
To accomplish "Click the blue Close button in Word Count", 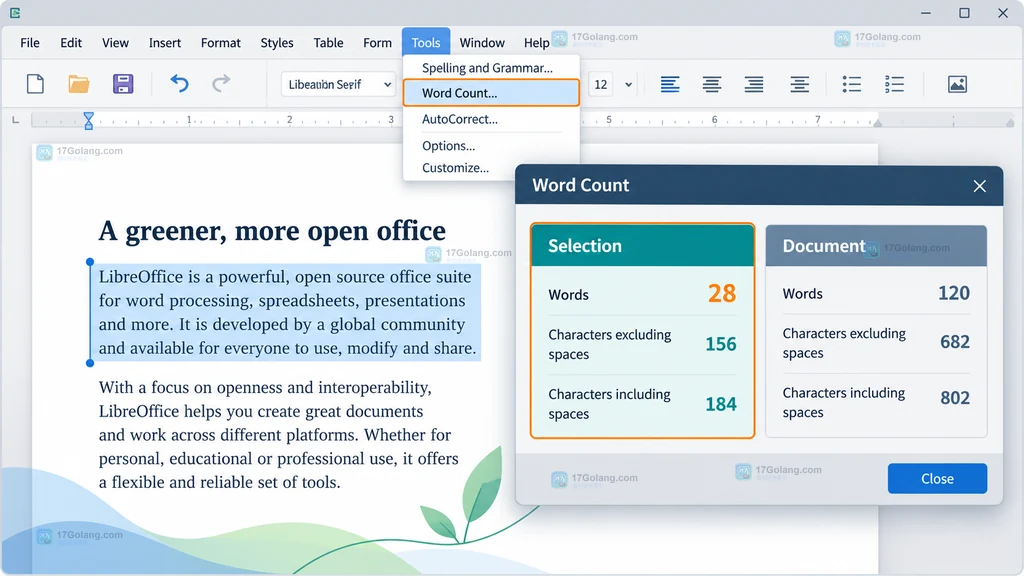I will pos(937,479).
